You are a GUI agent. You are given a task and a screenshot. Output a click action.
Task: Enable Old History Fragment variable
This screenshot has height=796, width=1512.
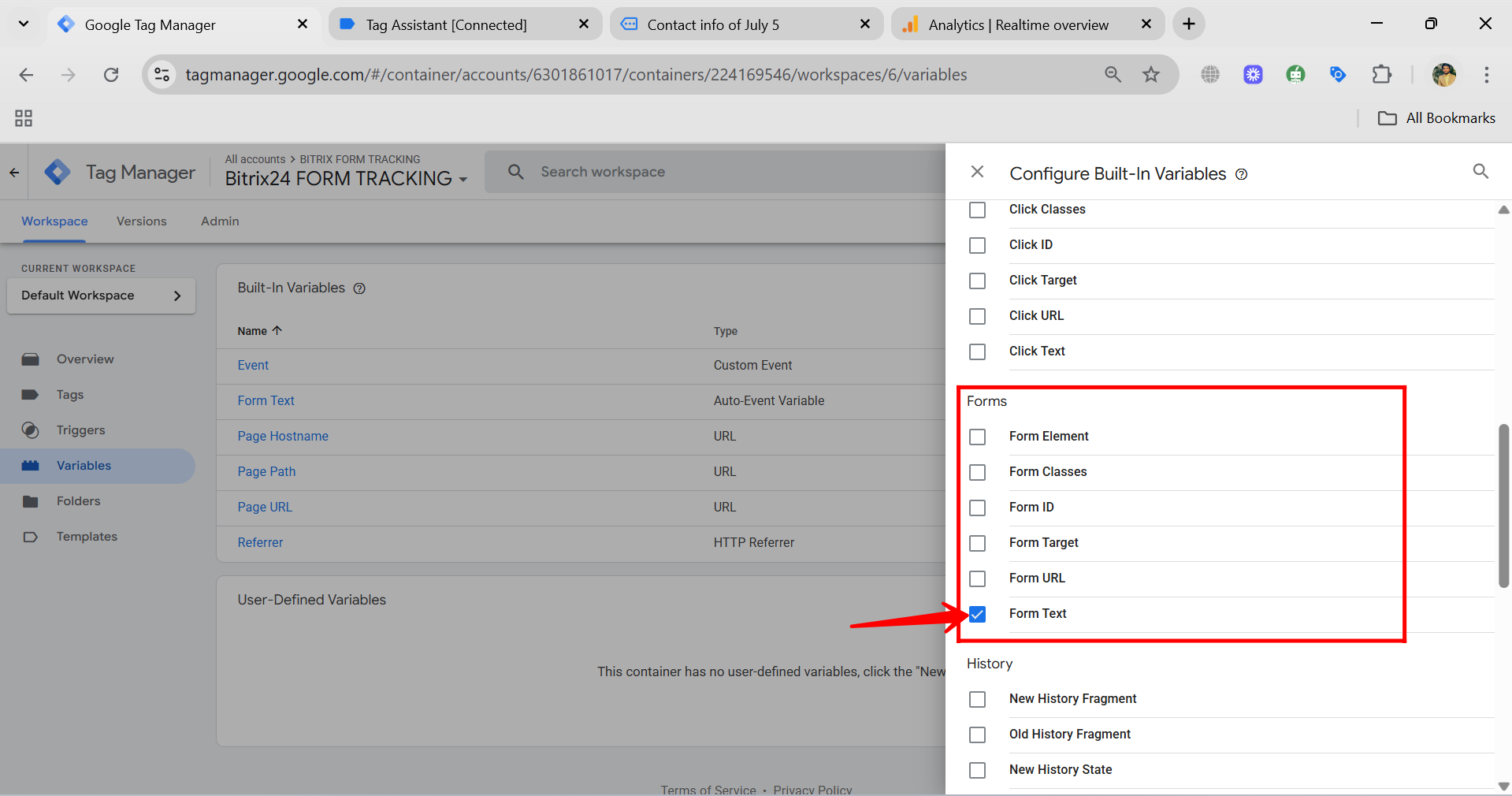(x=977, y=735)
